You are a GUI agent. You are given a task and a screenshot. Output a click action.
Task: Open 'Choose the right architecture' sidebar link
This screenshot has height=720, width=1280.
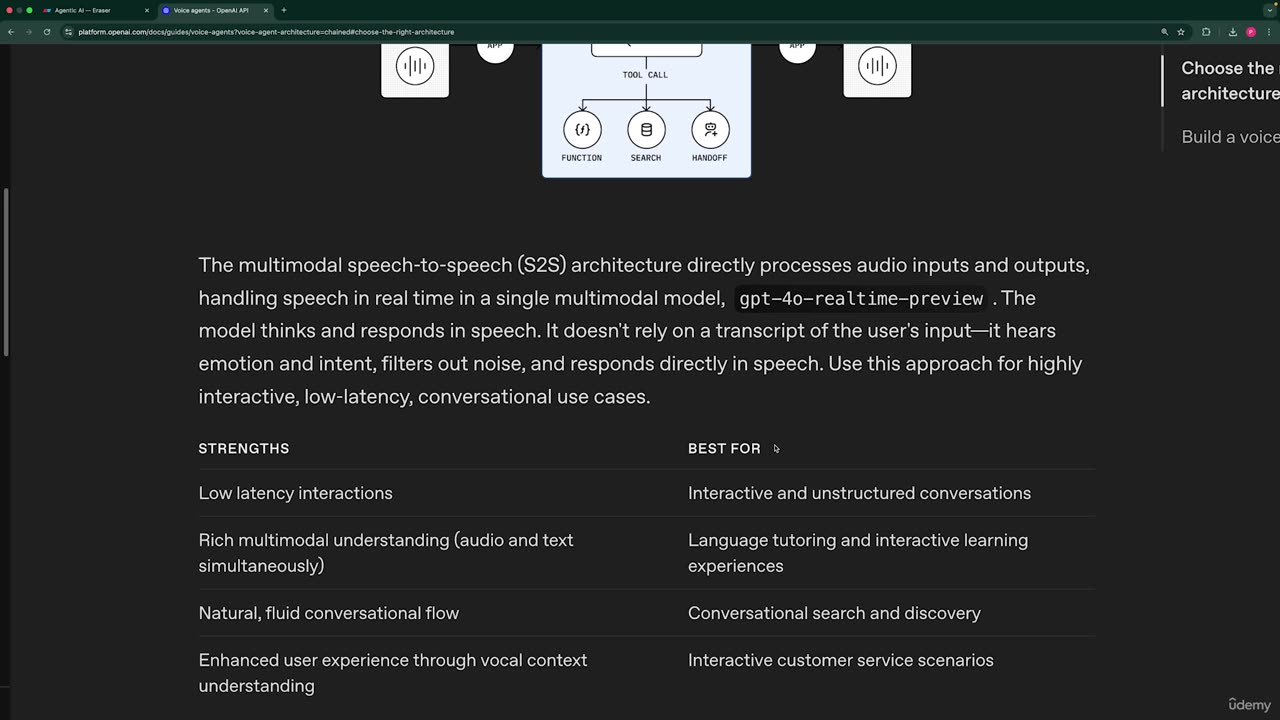click(x=1230, y=81)
